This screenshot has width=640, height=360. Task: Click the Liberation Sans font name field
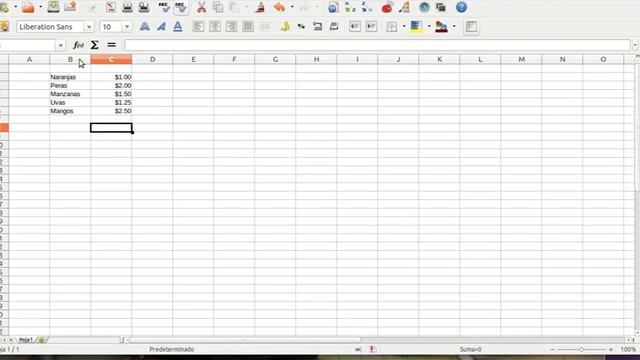50,27
